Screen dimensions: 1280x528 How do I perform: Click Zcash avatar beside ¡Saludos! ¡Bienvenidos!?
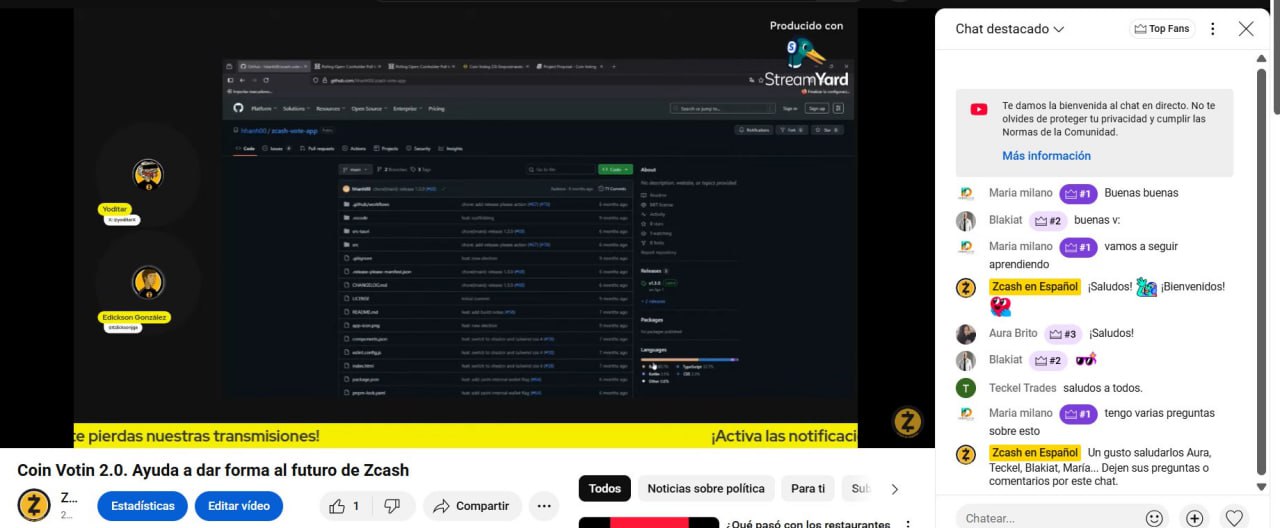(966, 287)
